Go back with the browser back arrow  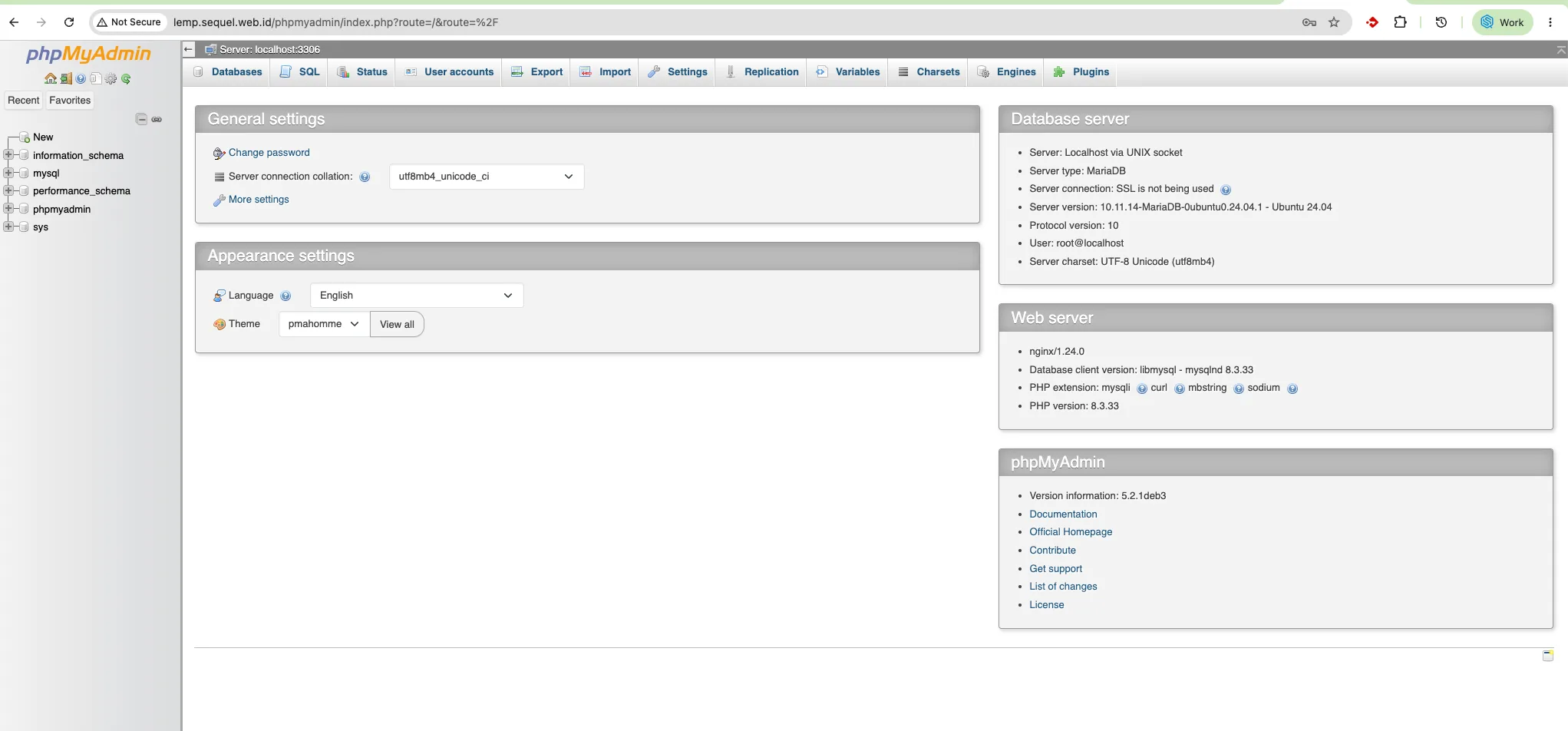coord(14,22)
